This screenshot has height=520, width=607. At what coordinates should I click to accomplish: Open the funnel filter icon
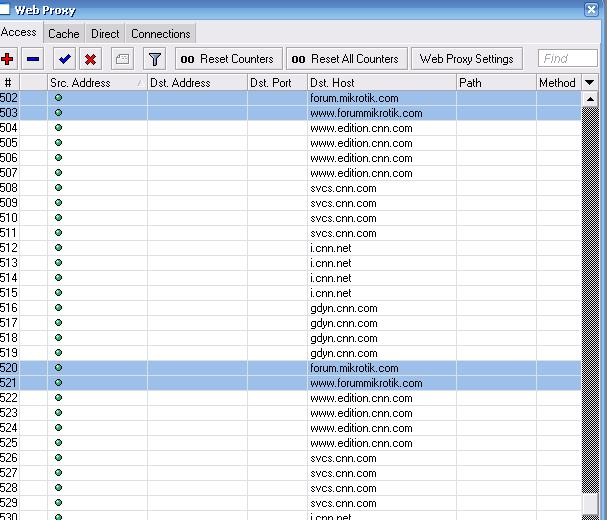(x=154, y=59)
